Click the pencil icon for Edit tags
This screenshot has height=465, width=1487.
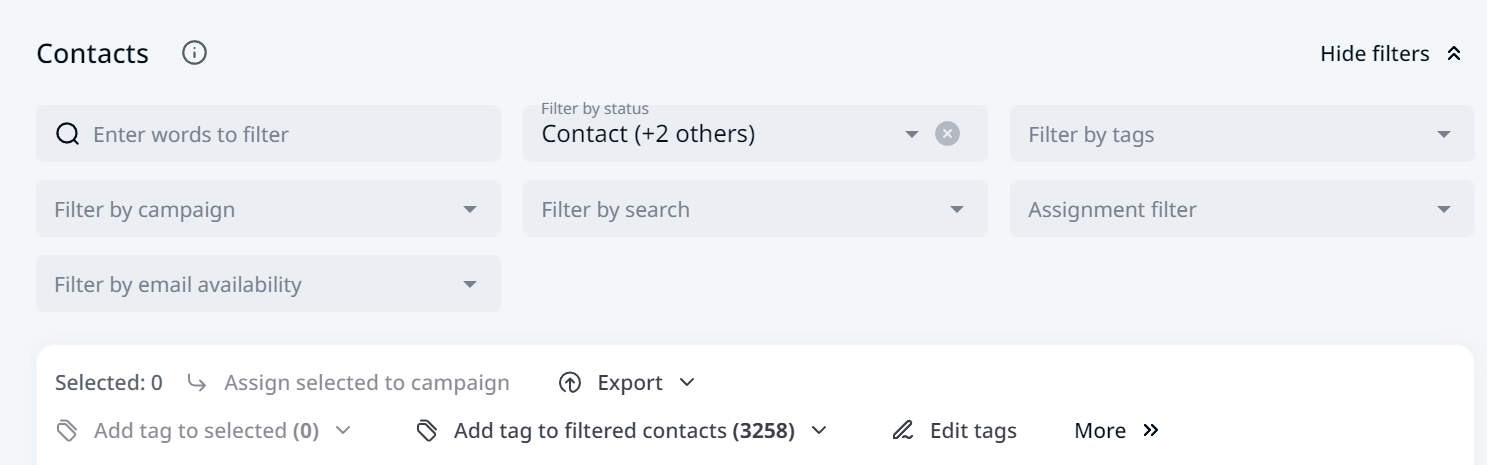click(x=903, y=431)
